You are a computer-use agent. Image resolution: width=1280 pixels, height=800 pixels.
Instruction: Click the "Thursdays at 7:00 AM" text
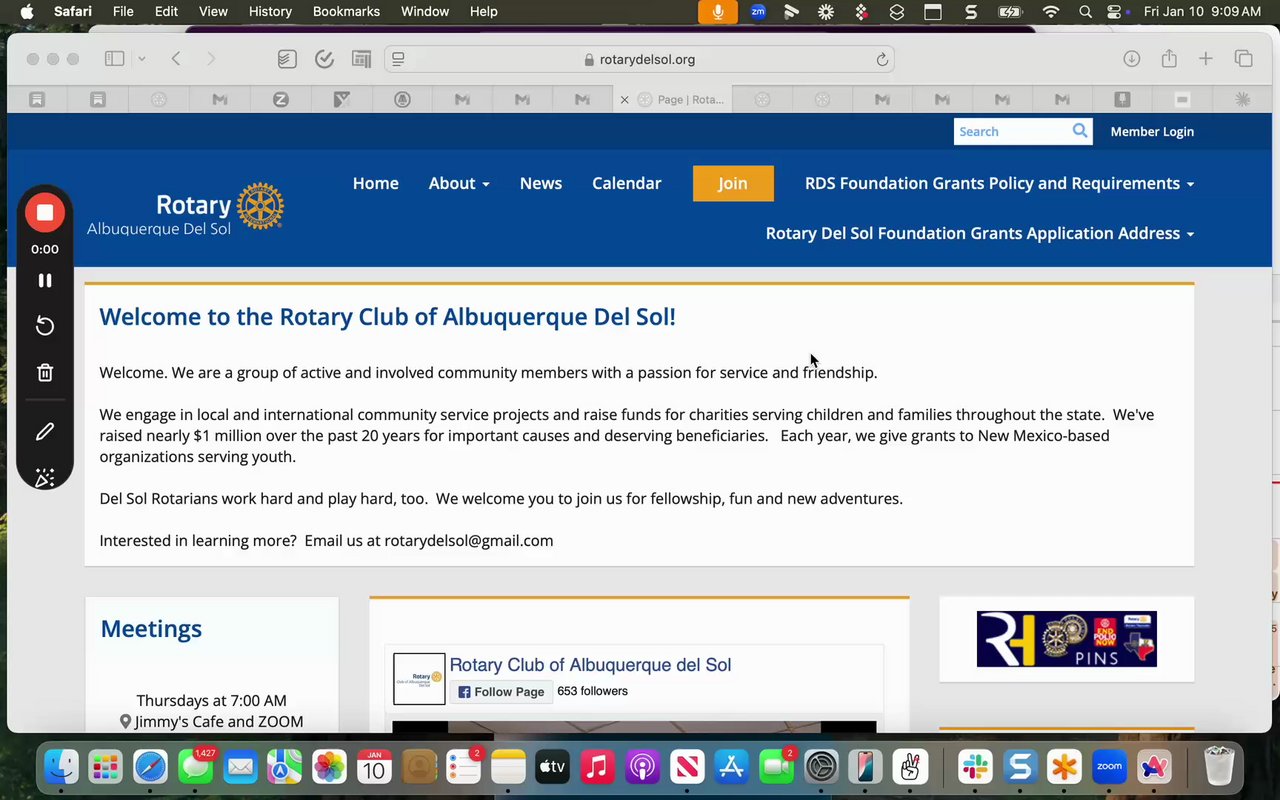coord(212,700)
